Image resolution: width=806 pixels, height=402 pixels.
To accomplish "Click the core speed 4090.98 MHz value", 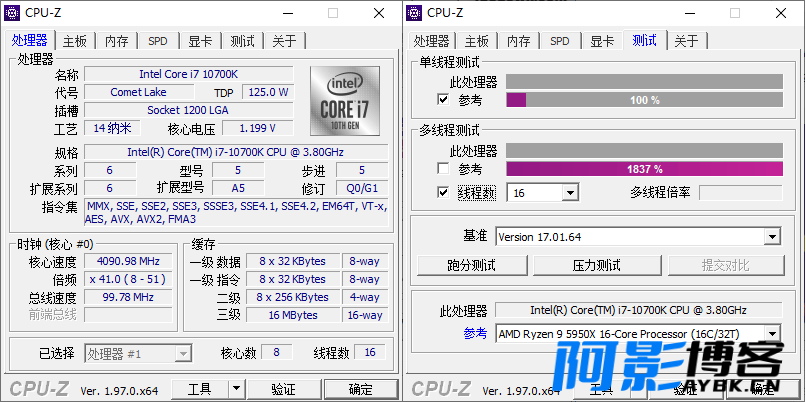I will 128,261.
